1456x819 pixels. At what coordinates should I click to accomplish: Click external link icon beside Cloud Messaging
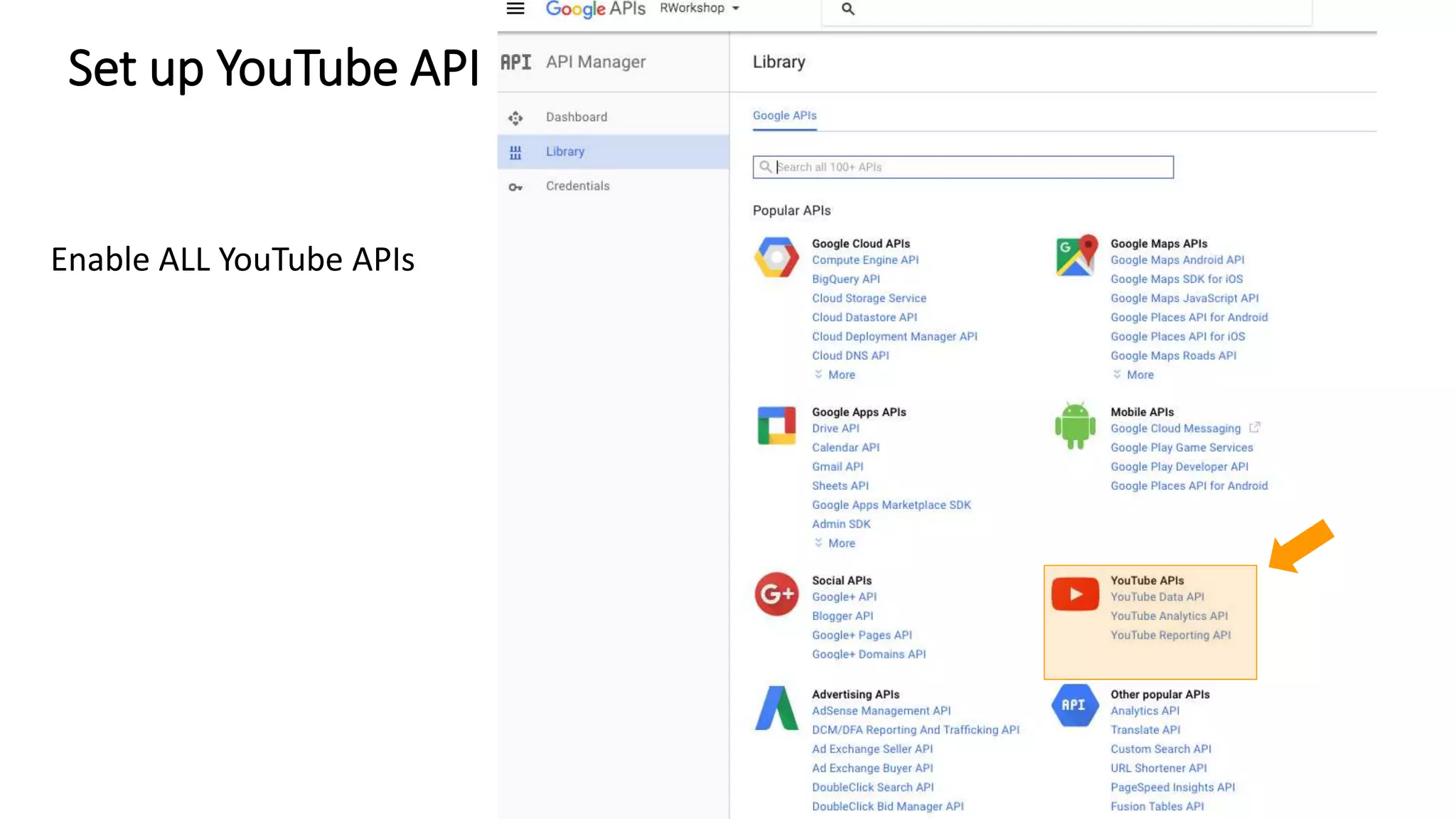[x=1255, y=427]
